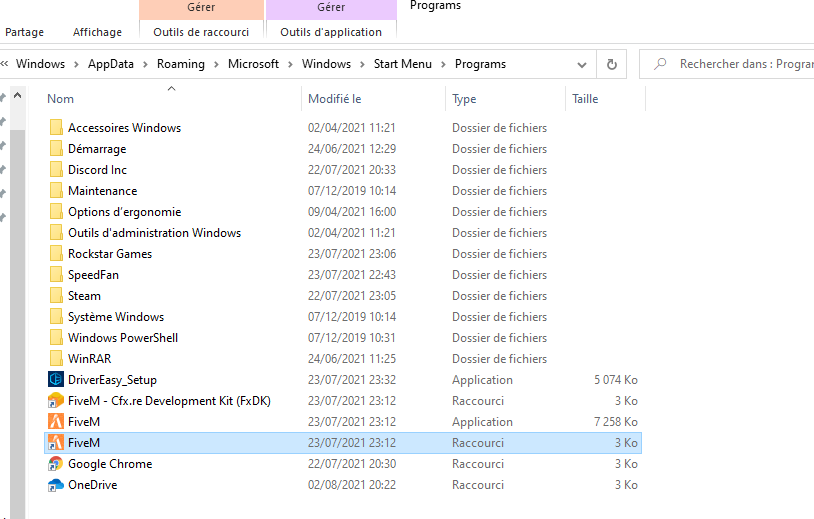Refresh the Programs folder view
The height and width of the screenshot is (519, 814).
click(612, 64)
